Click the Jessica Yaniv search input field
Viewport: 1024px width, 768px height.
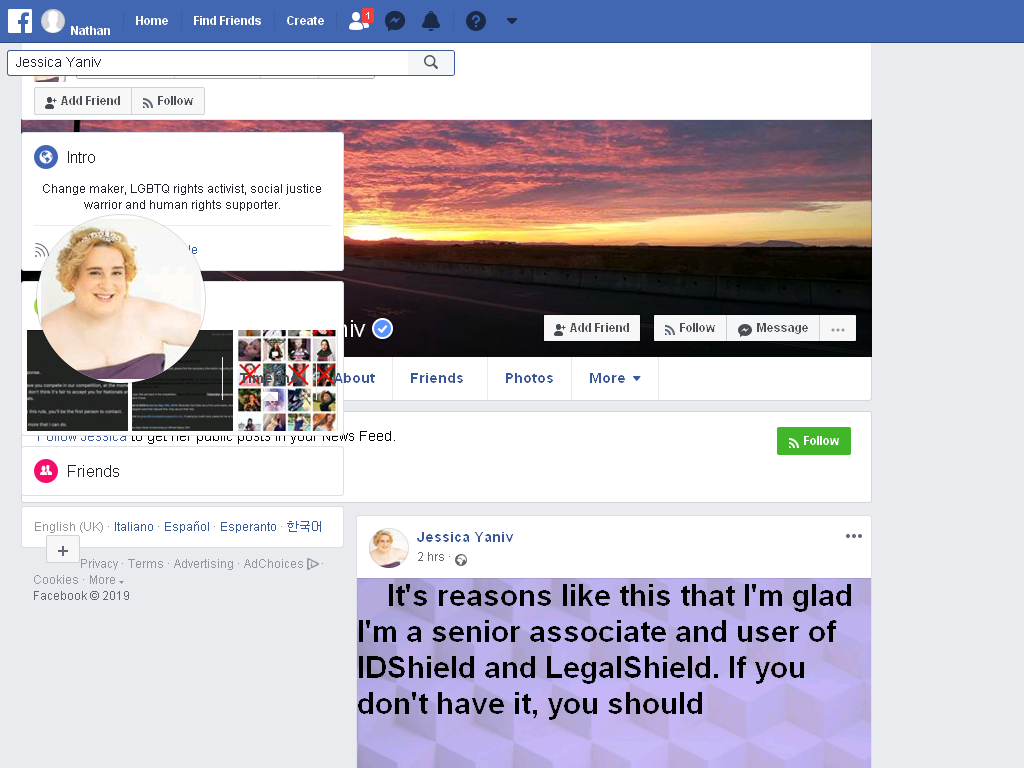pyautogui.click(x=208, y=62)
